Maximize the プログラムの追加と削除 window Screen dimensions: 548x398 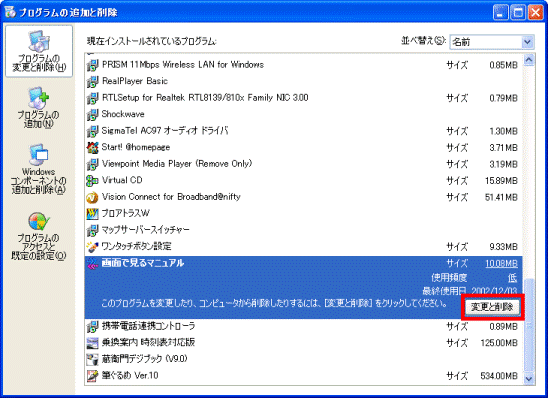tap(518, 13)
